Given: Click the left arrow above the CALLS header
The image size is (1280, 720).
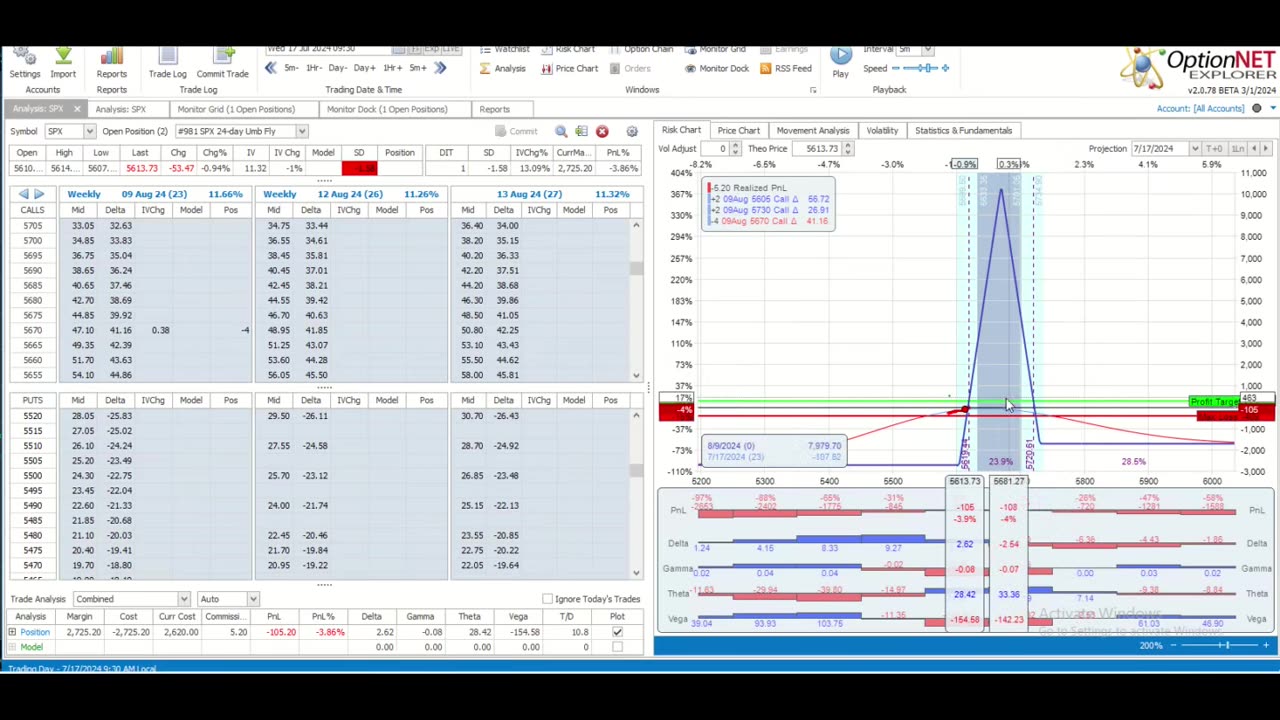Looking at the screenshot, I should (x=24, y=194).
